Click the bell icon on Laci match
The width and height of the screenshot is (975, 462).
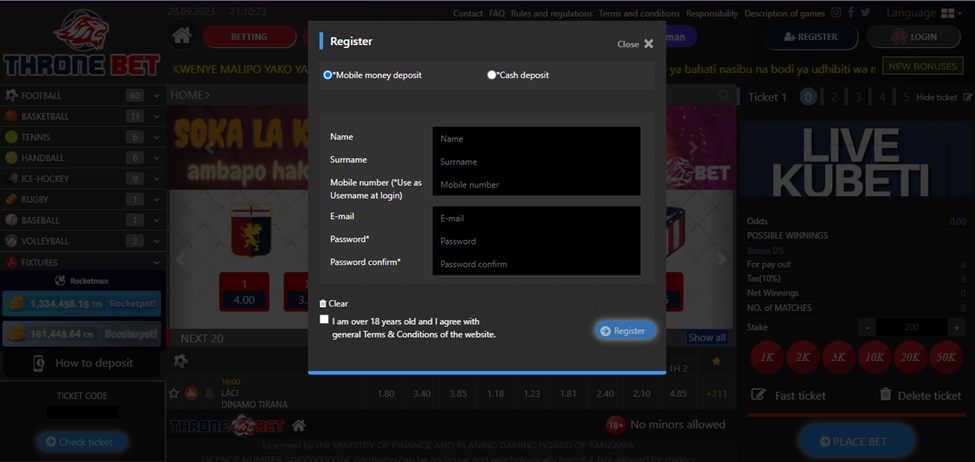point(209,393)
